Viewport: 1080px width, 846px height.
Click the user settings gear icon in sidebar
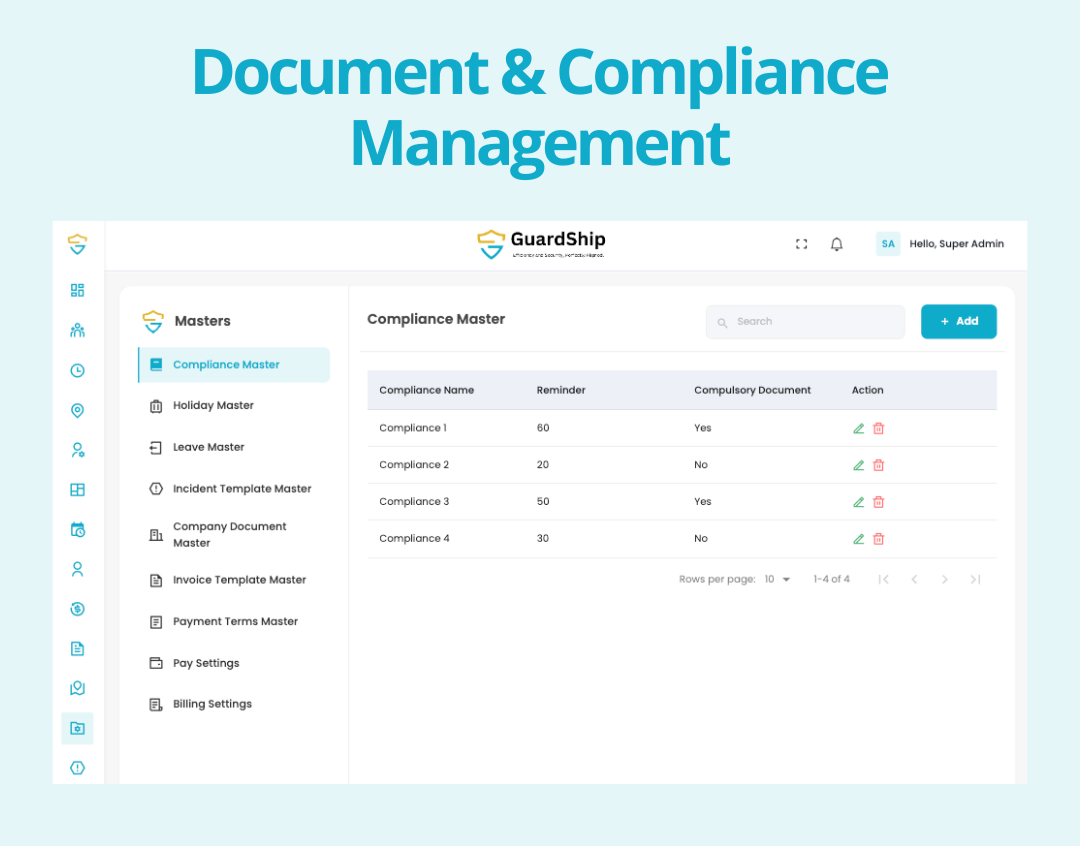[77, 451]
